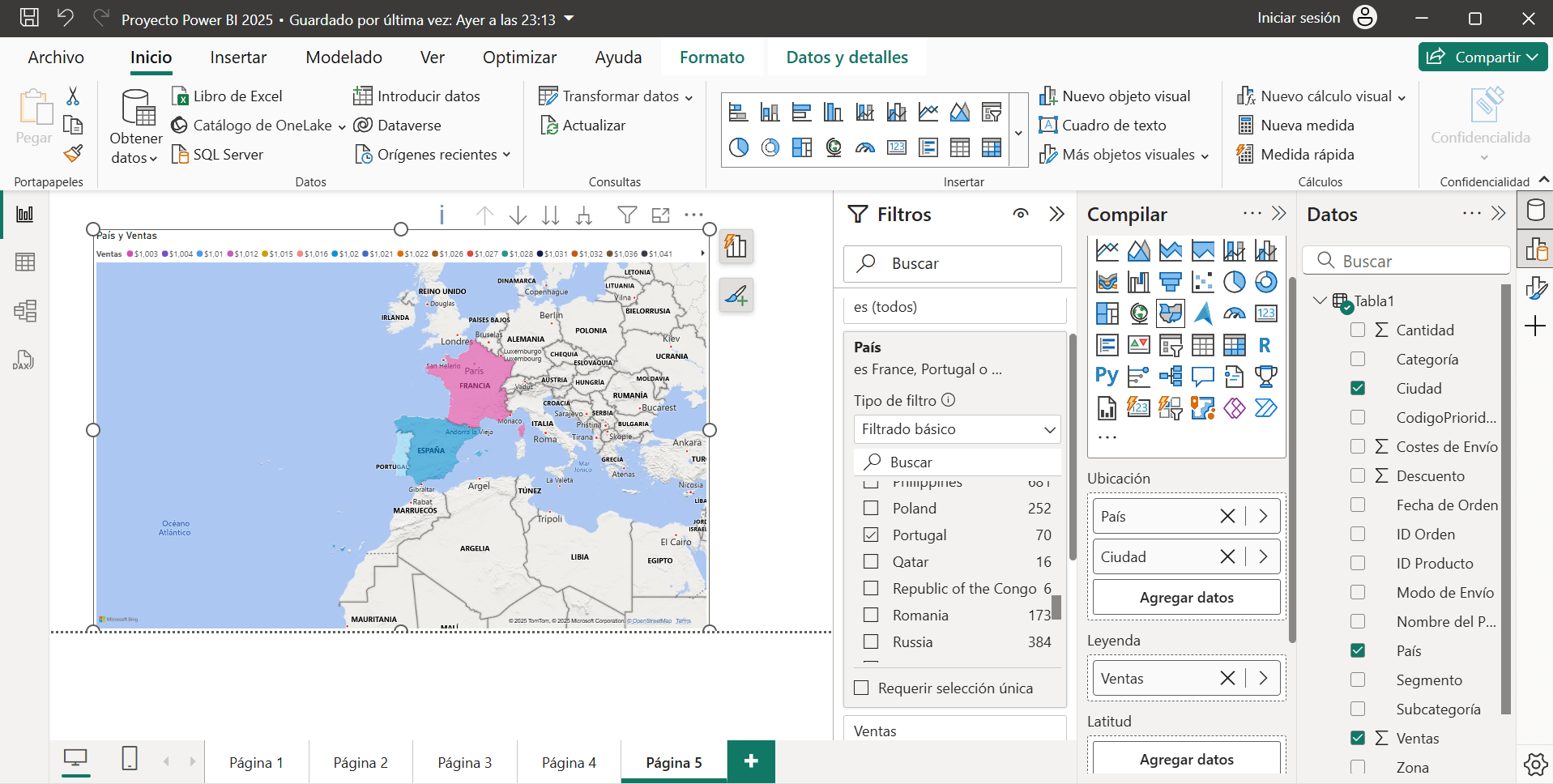Check the Russia filter checkbox
The height and width of the screenshot is (784, 1553).
[871, 641]
